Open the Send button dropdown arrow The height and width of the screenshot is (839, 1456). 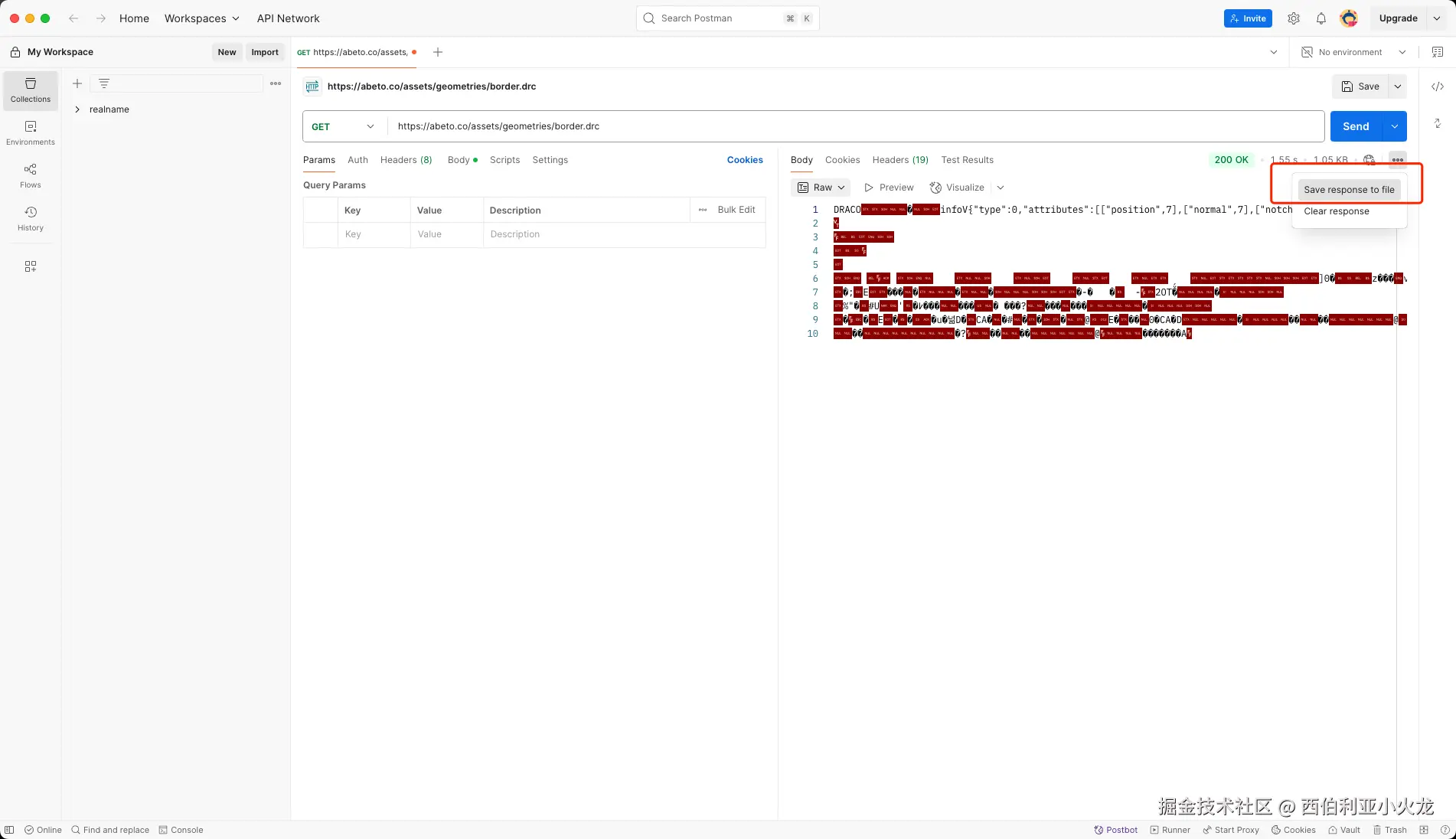(1395, 126)
